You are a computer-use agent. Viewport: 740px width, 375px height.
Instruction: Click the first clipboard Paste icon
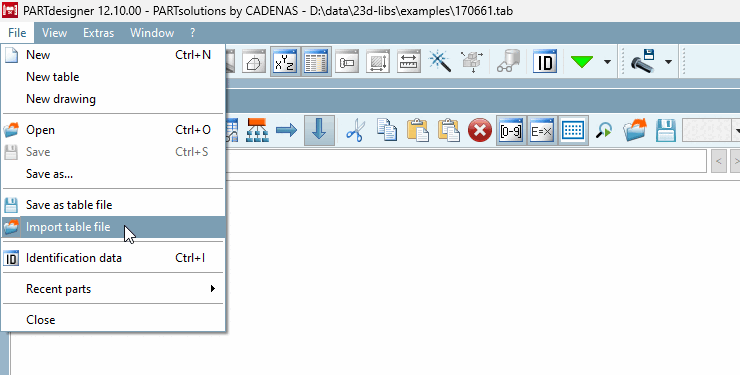click(x=418, y=131)
